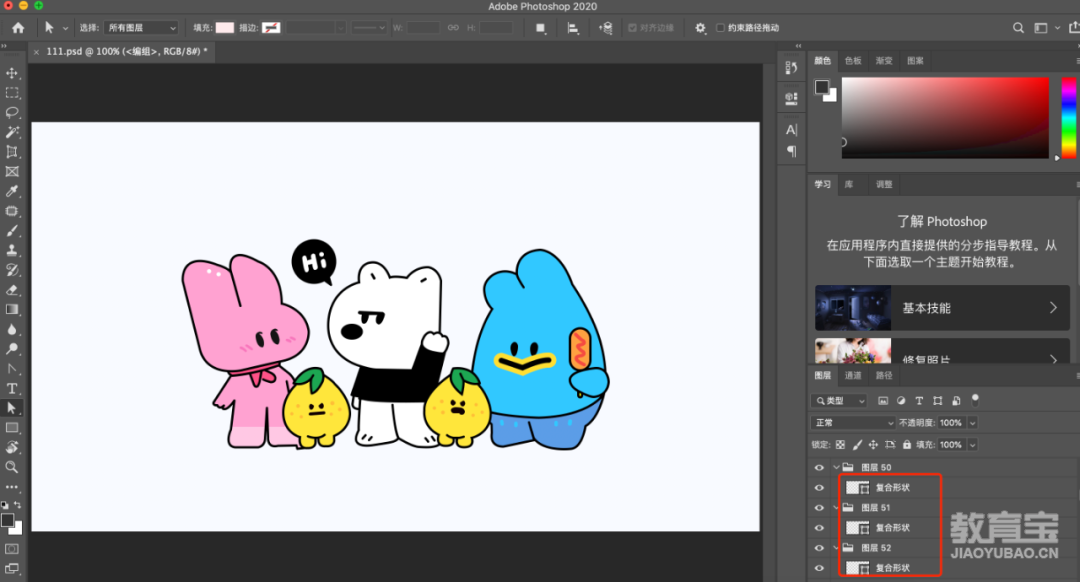Collapse the 图层 51 group
The image size is (1080, 582).
pyautogui.click(x=836, y=508)
